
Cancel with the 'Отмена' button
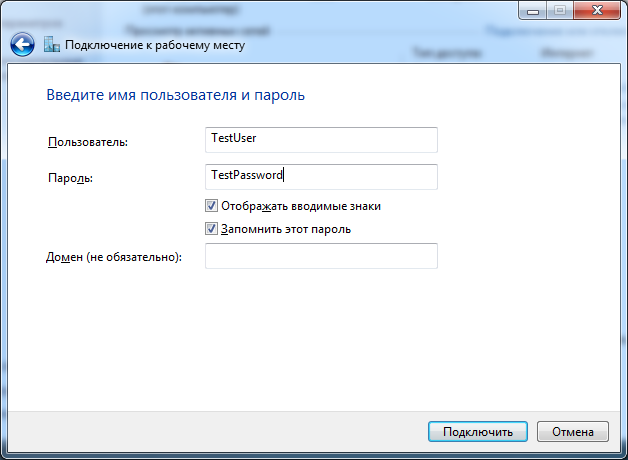point(572,432)
